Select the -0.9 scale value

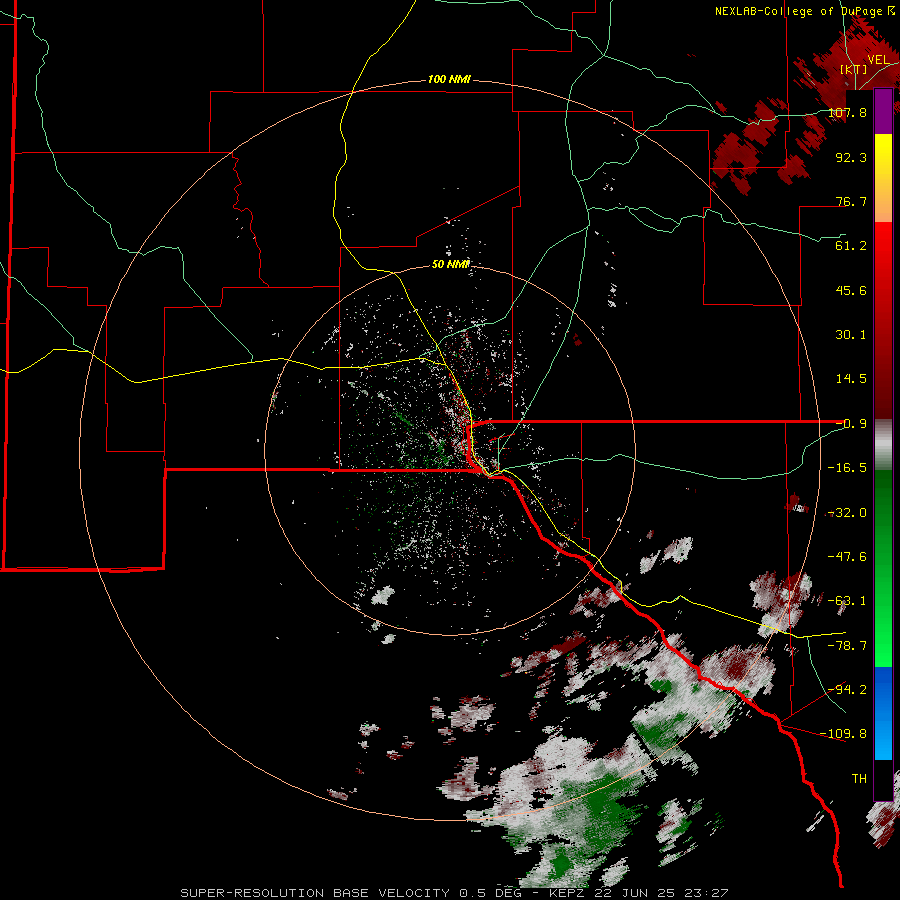click(x=851, y=424)
